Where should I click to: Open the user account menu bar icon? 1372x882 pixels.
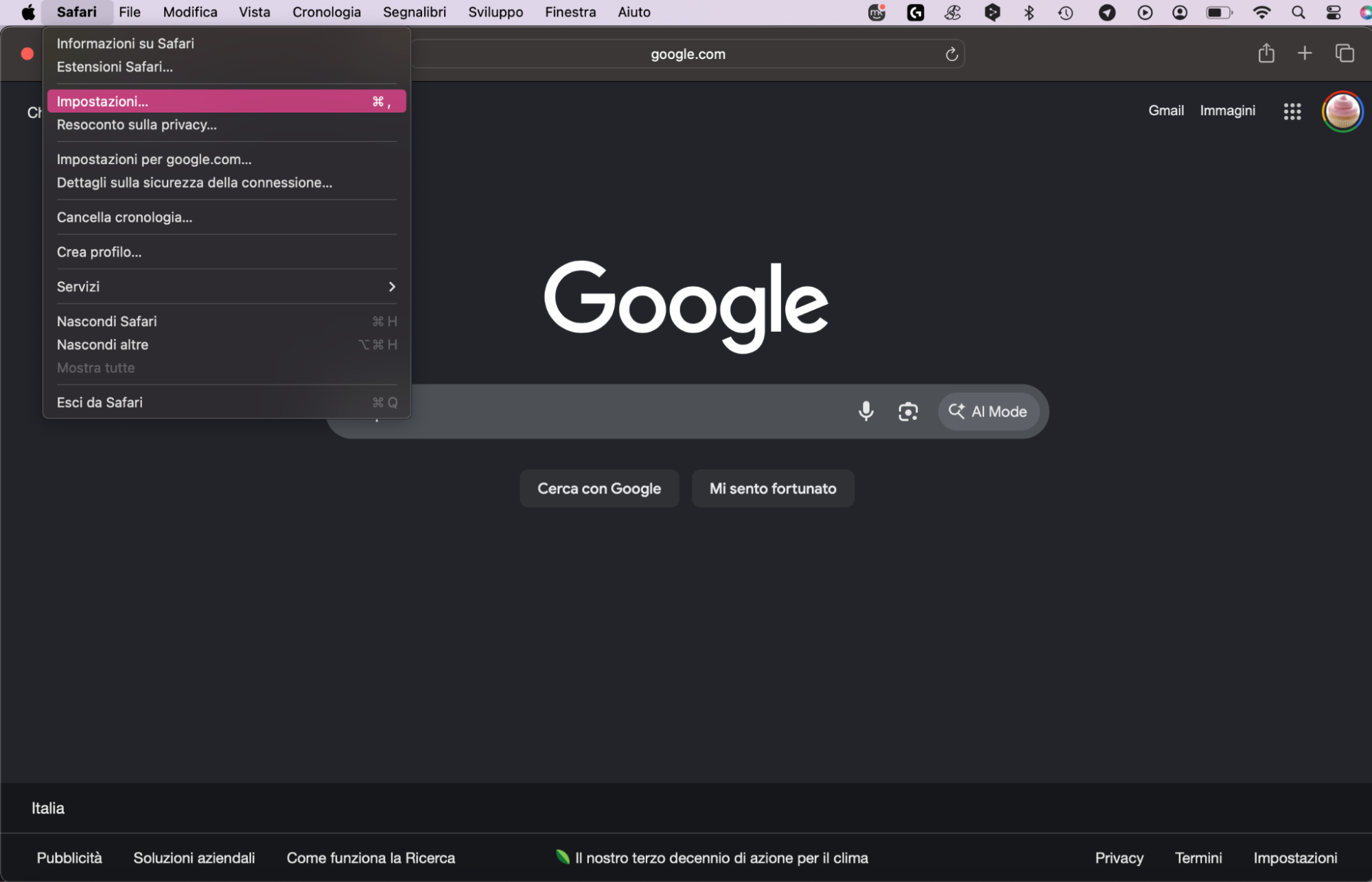click(x=1180, y=12)
